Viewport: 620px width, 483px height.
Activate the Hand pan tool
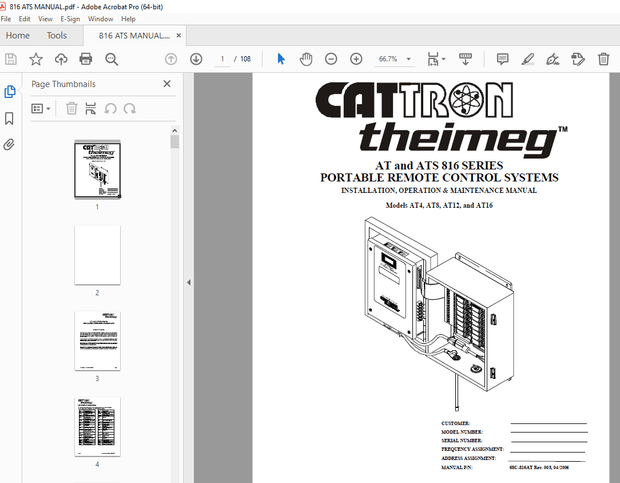click(306, 59)
